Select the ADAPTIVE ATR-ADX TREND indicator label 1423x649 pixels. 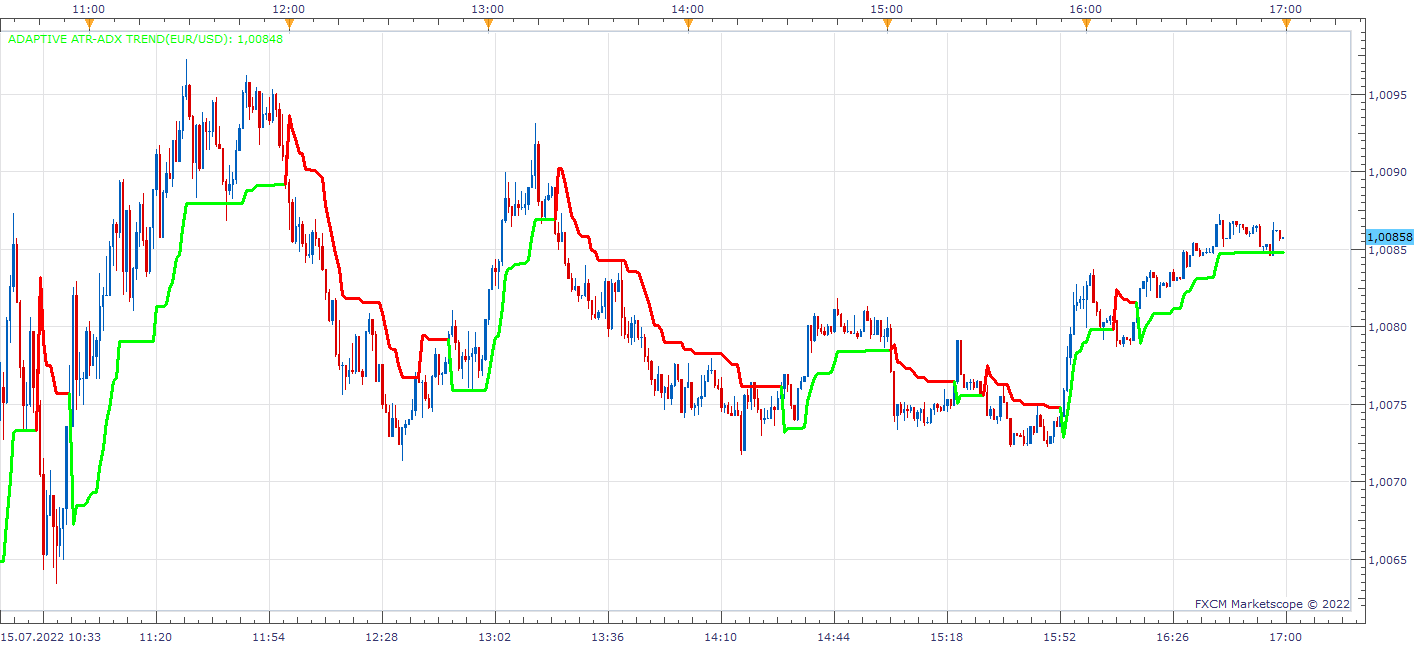145,40
